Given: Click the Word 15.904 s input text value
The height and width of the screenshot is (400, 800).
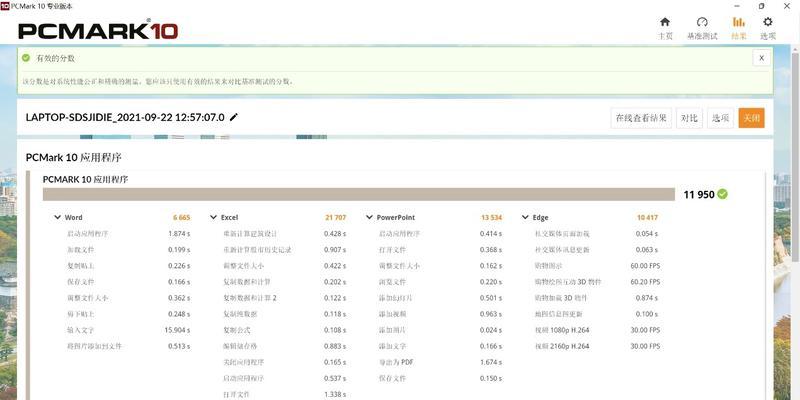Looking at the screenshot, I should pos(177,330).
